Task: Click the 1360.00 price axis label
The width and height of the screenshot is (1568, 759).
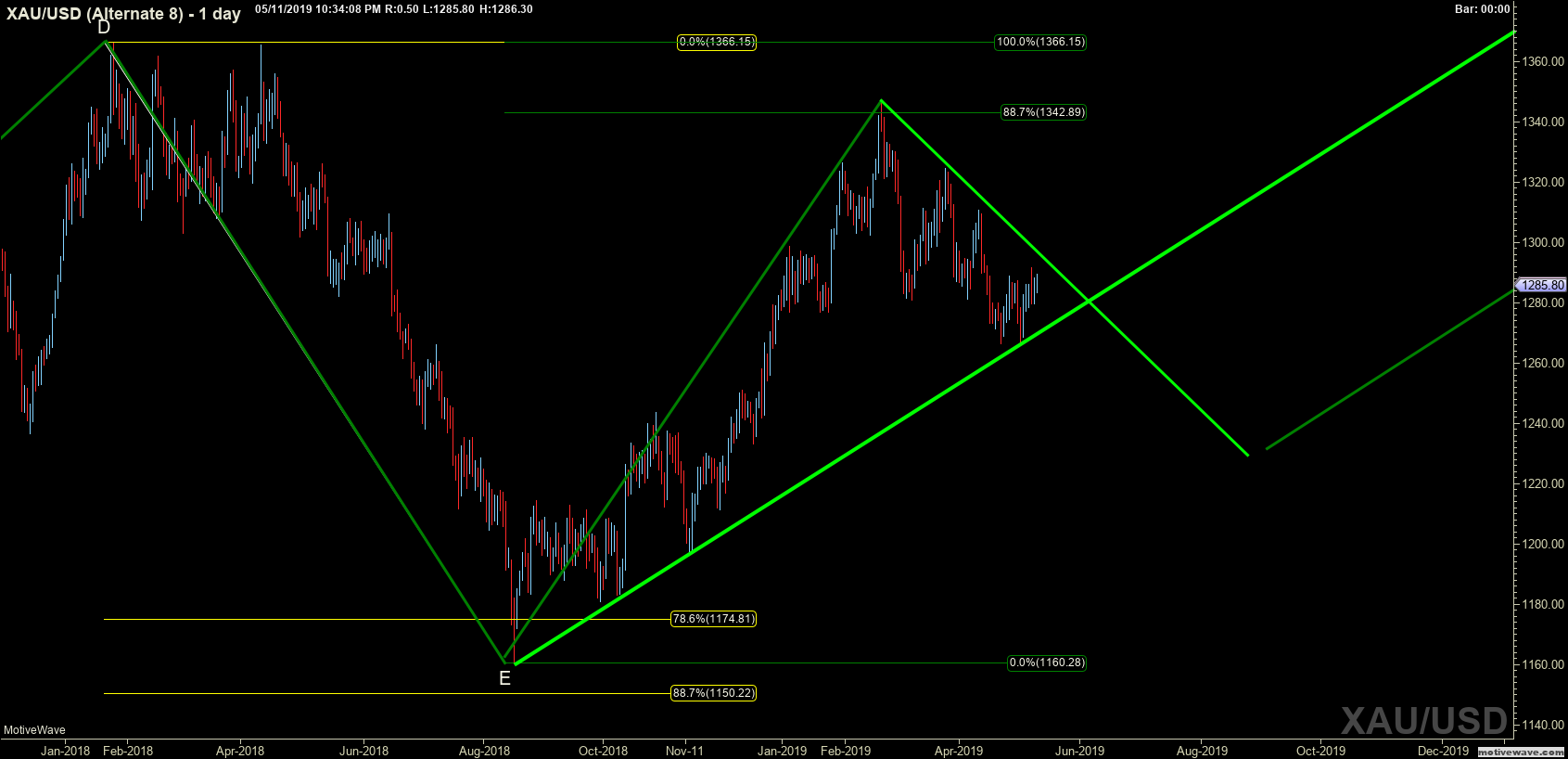Action: [x=1543, y=61]
